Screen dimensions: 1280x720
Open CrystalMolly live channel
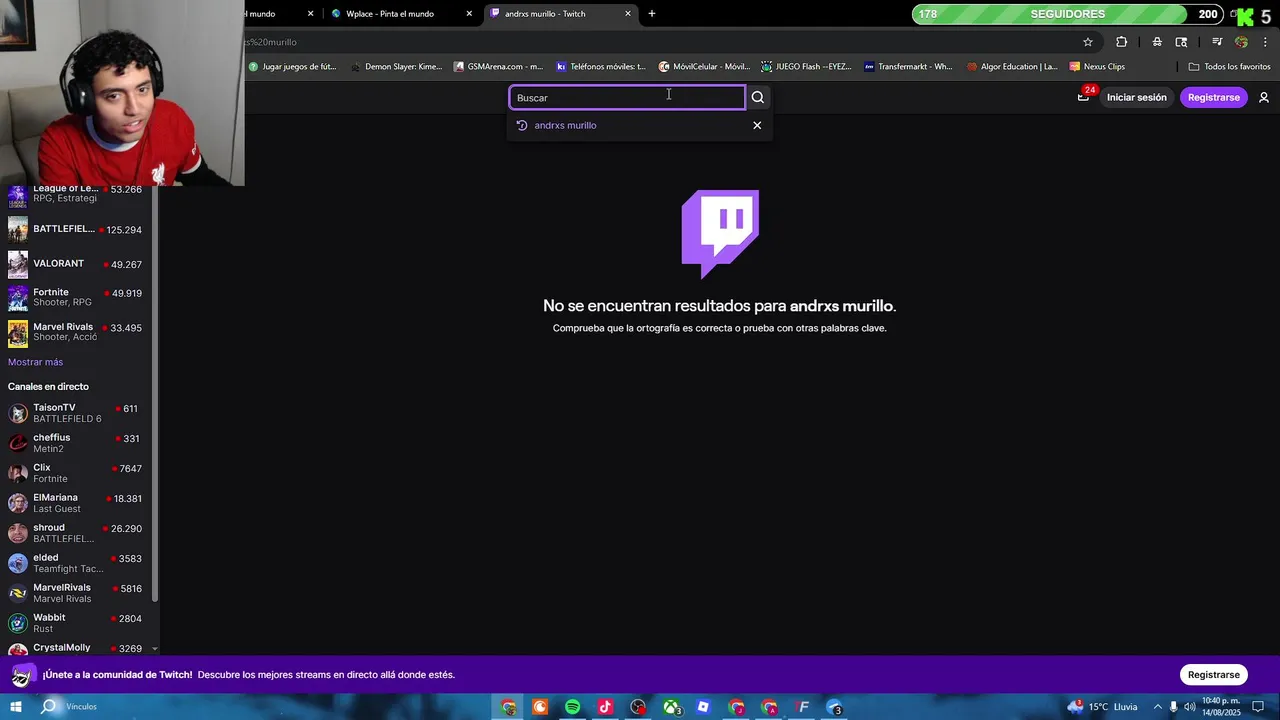[x=76, y=648]
